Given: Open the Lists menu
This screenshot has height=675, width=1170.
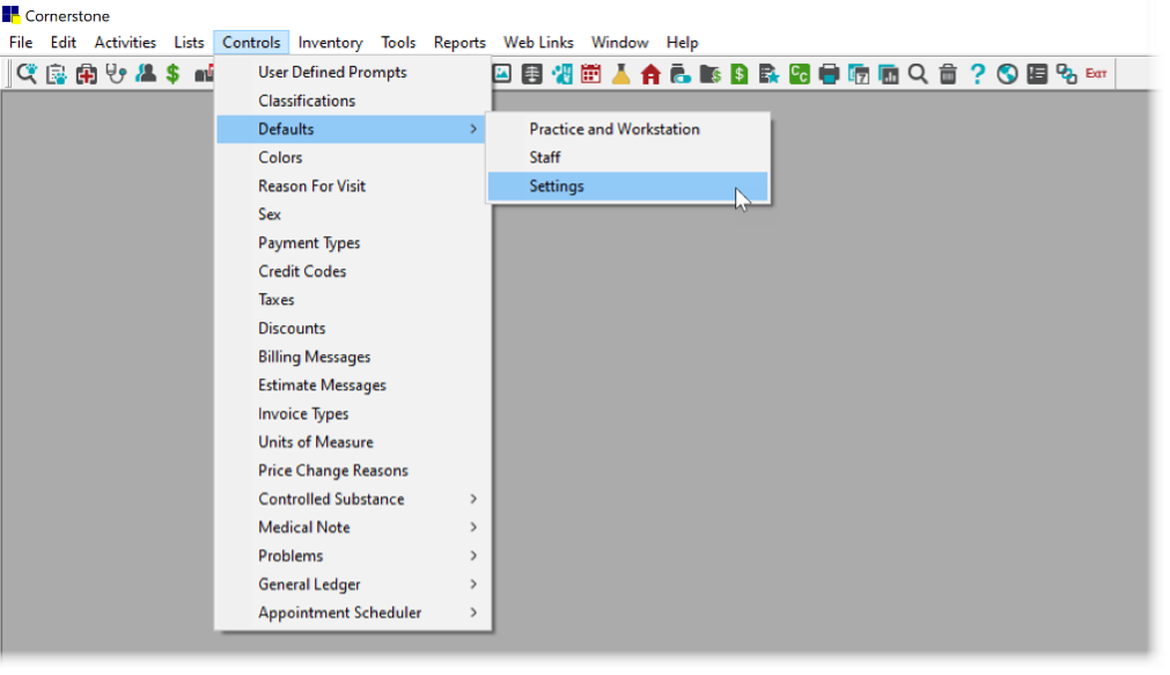Looking at the screenshot, I should pos(189,43).
